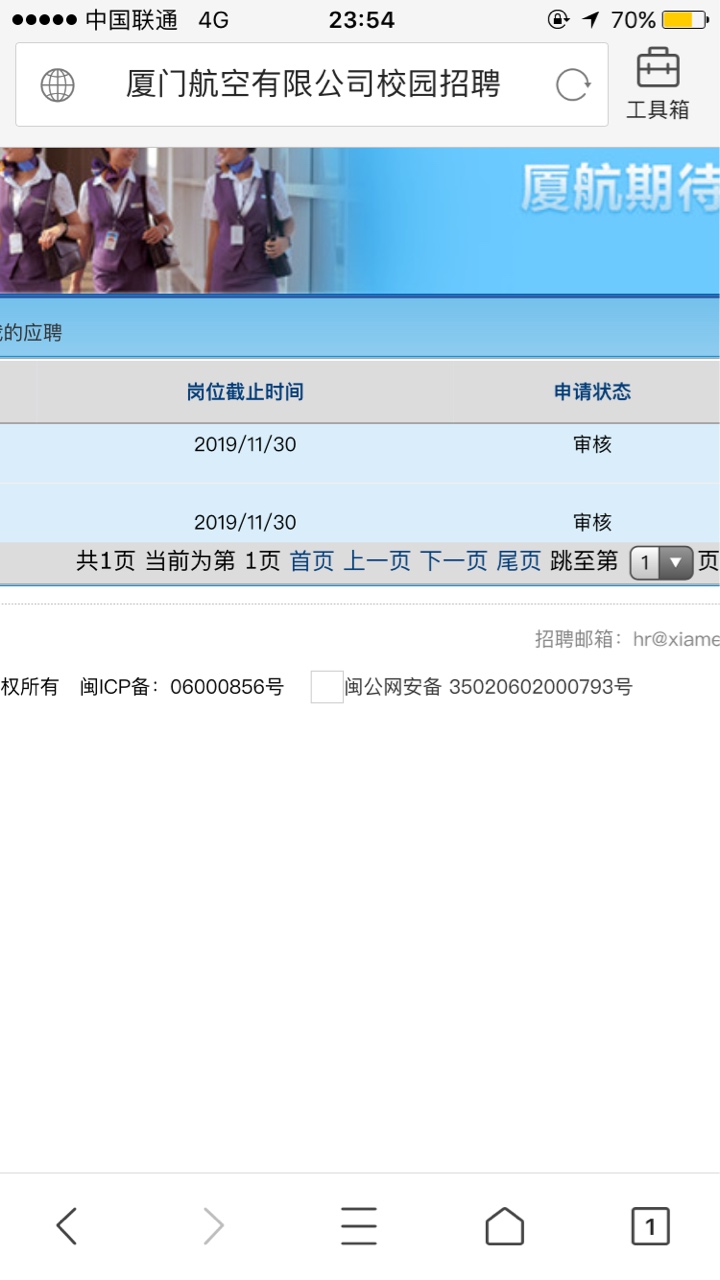
Task: Select the 岗位截止时间 column header
Action: 245,392
